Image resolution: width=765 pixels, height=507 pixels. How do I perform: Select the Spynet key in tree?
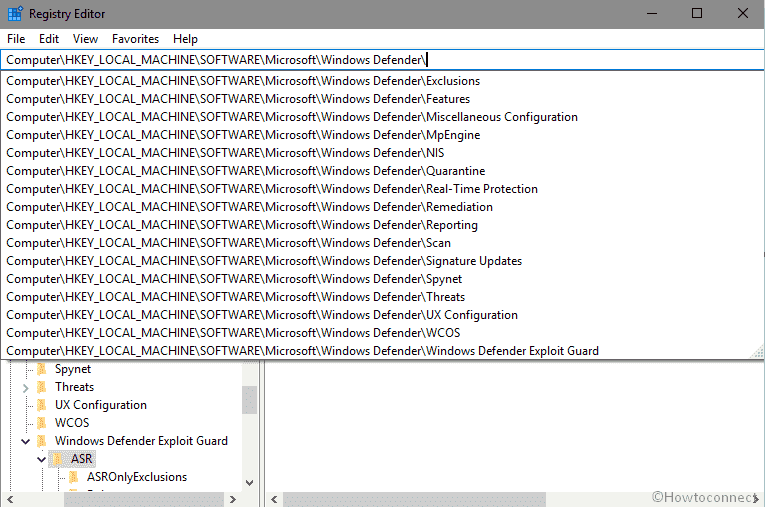73,369
